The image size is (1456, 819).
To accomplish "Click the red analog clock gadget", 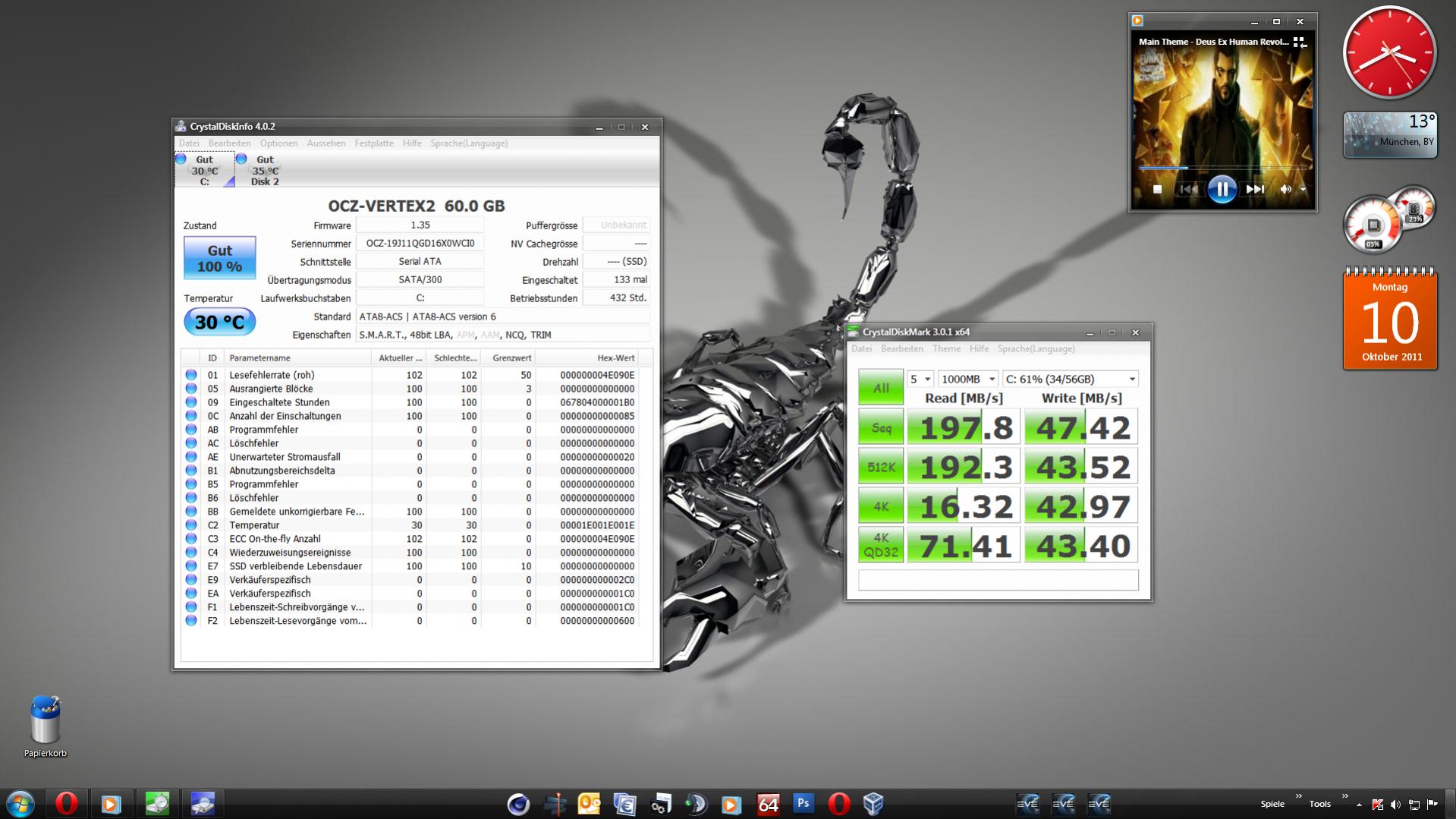I will point(1389,52).
